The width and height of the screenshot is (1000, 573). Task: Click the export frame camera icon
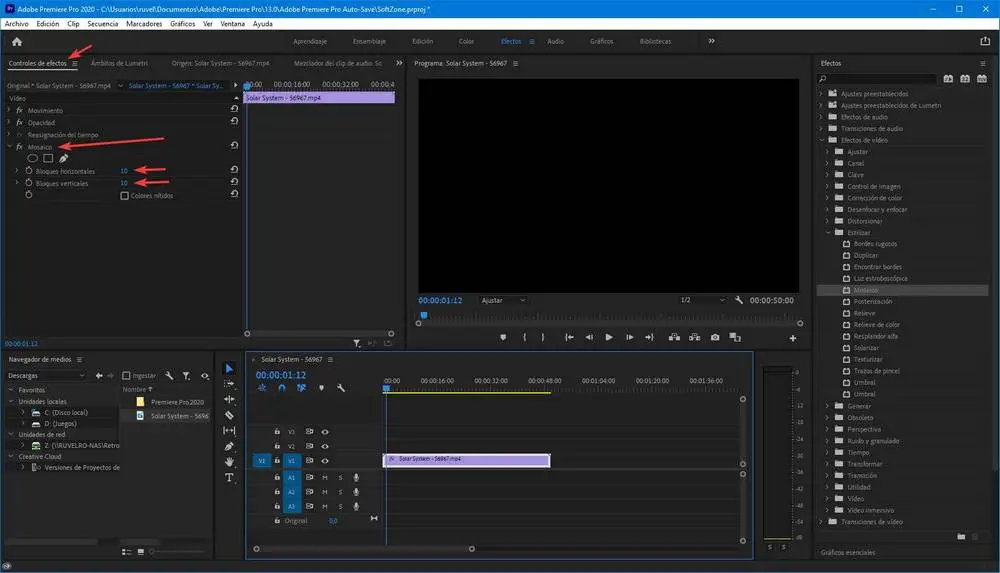click(715, 337)
